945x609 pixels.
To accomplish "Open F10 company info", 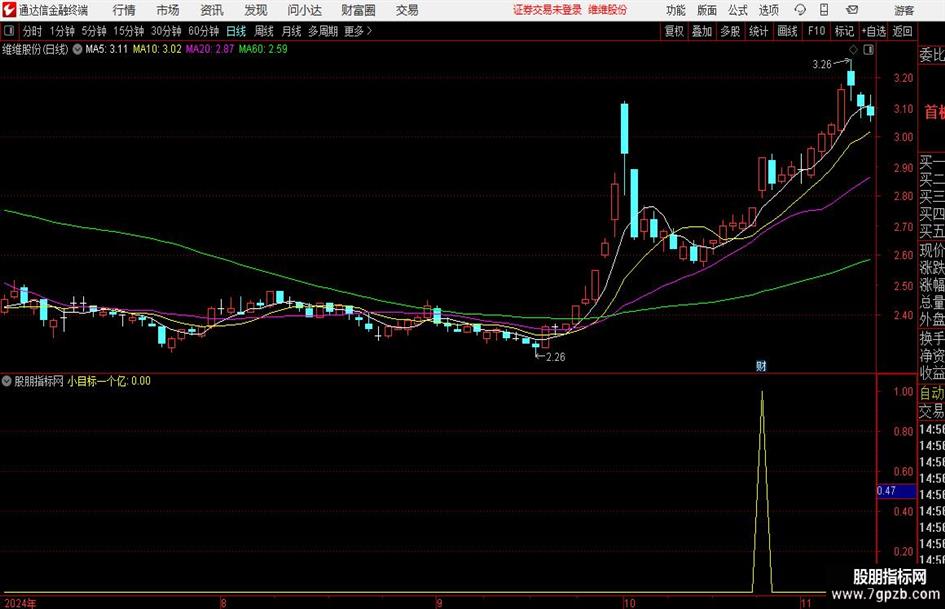I will coord(816,31).
